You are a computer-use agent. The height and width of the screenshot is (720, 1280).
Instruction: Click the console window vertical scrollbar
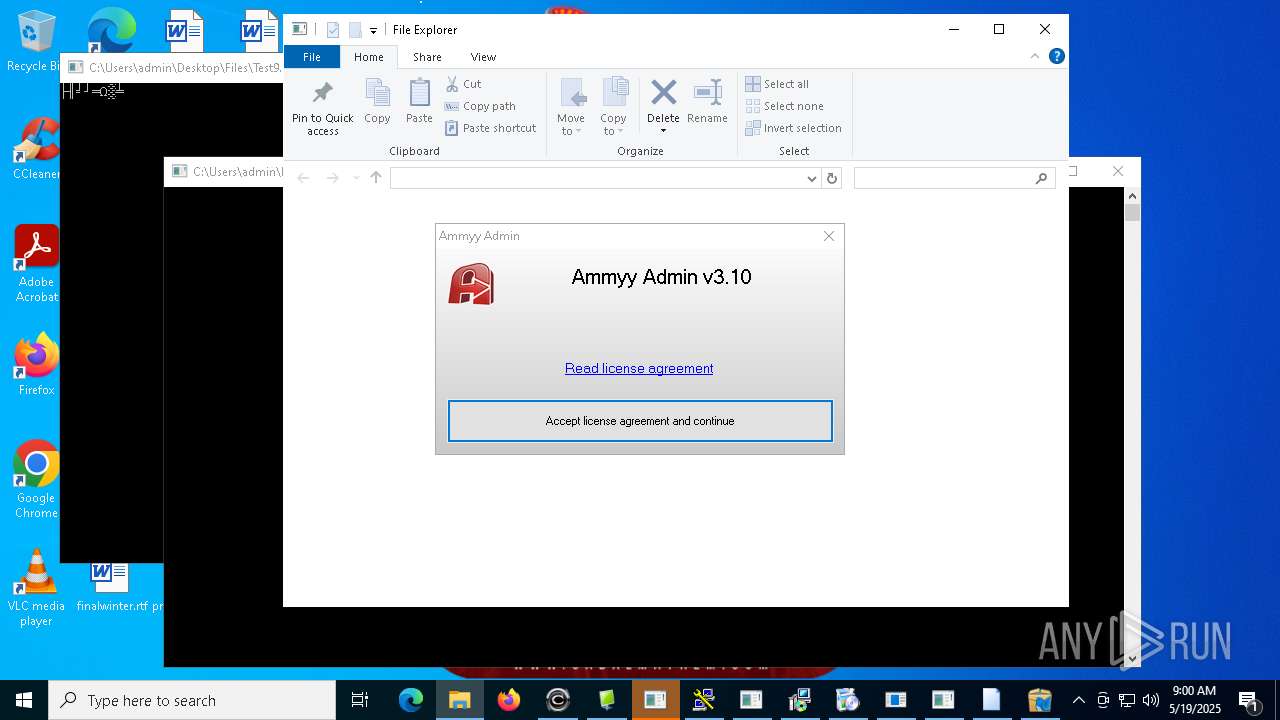(1132, 427)
